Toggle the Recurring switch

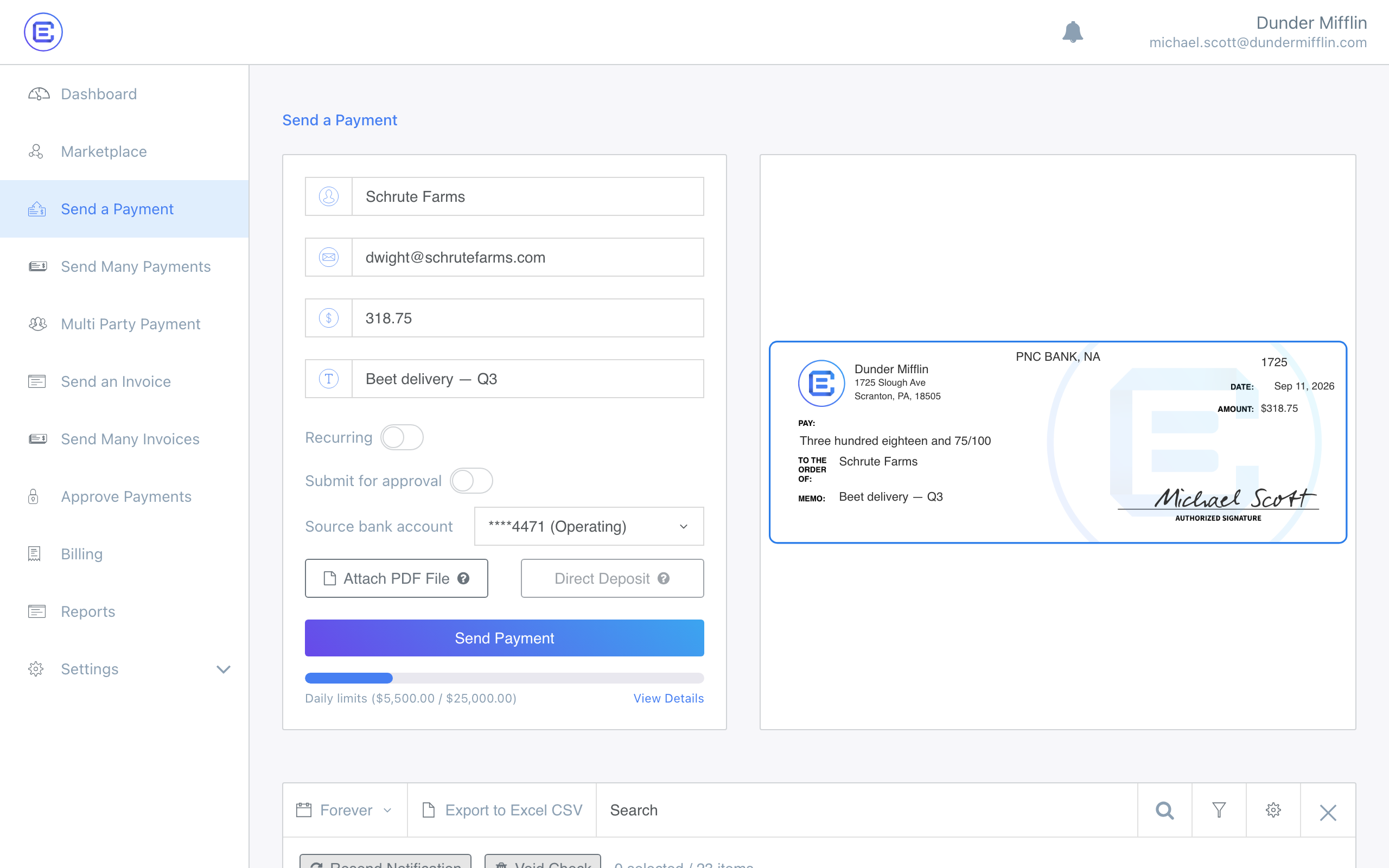coord(402,437)
